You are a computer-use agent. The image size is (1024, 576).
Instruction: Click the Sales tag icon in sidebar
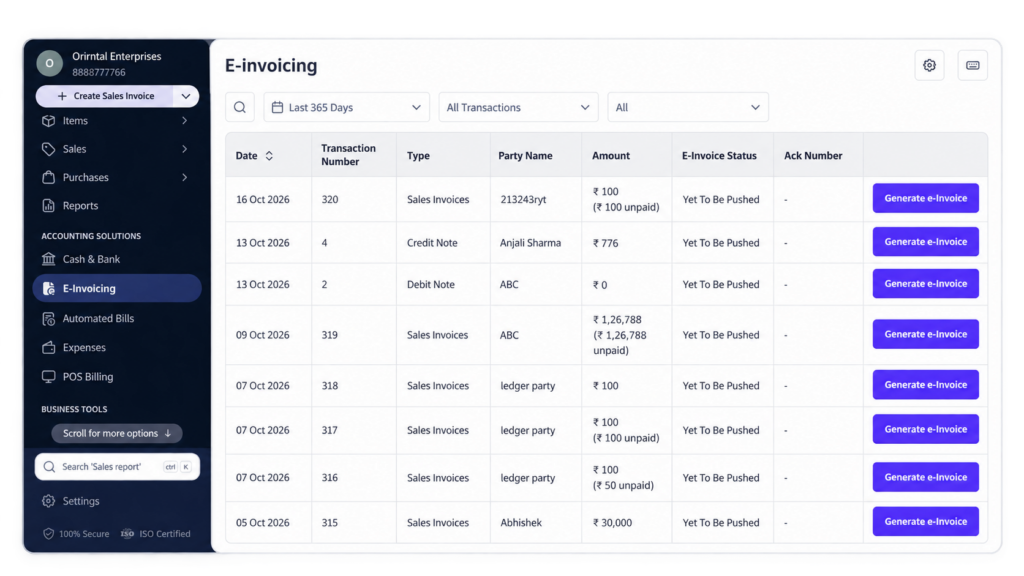[48, 149]
